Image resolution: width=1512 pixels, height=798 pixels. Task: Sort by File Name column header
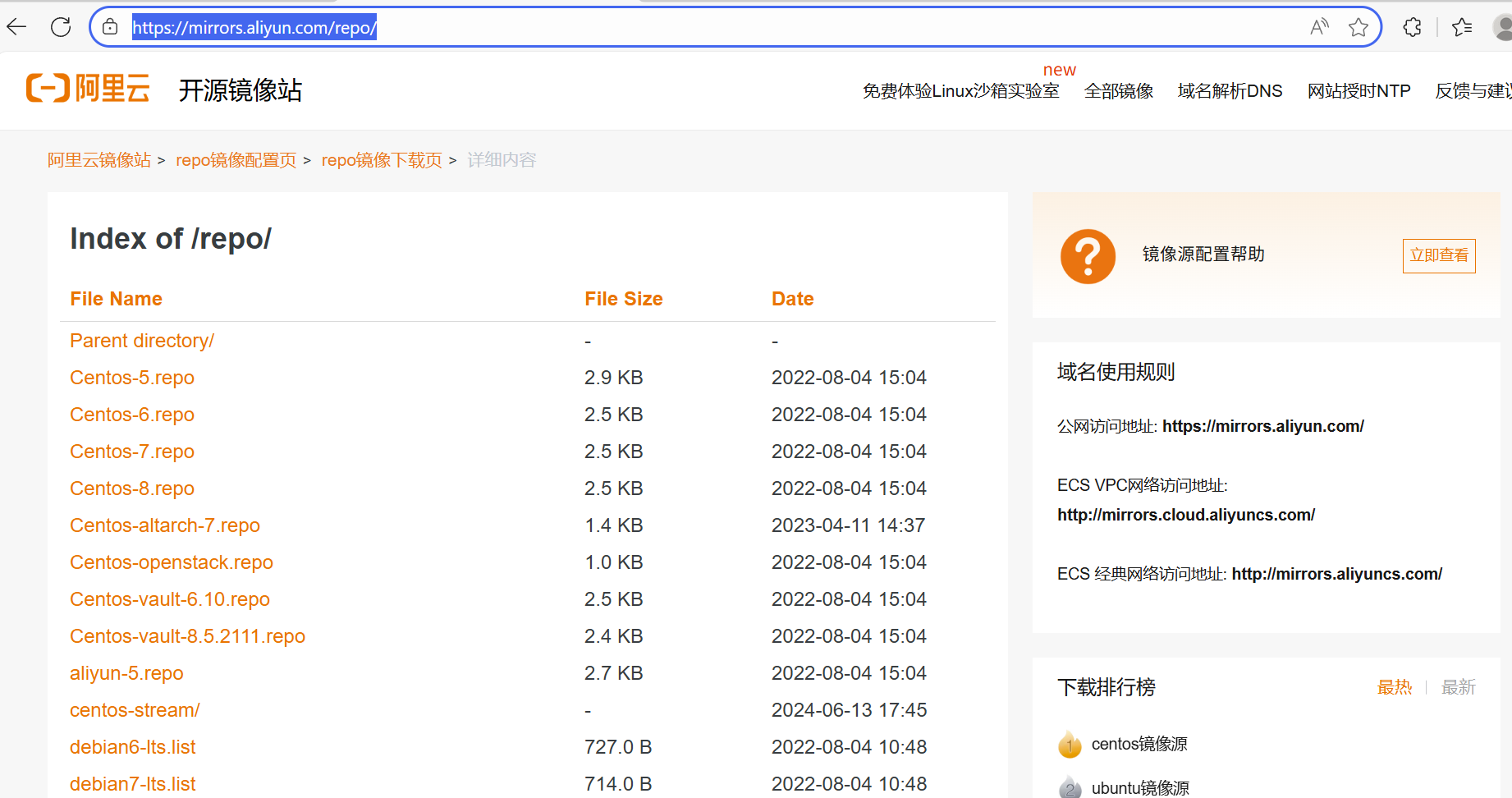(x=116, y=299)
